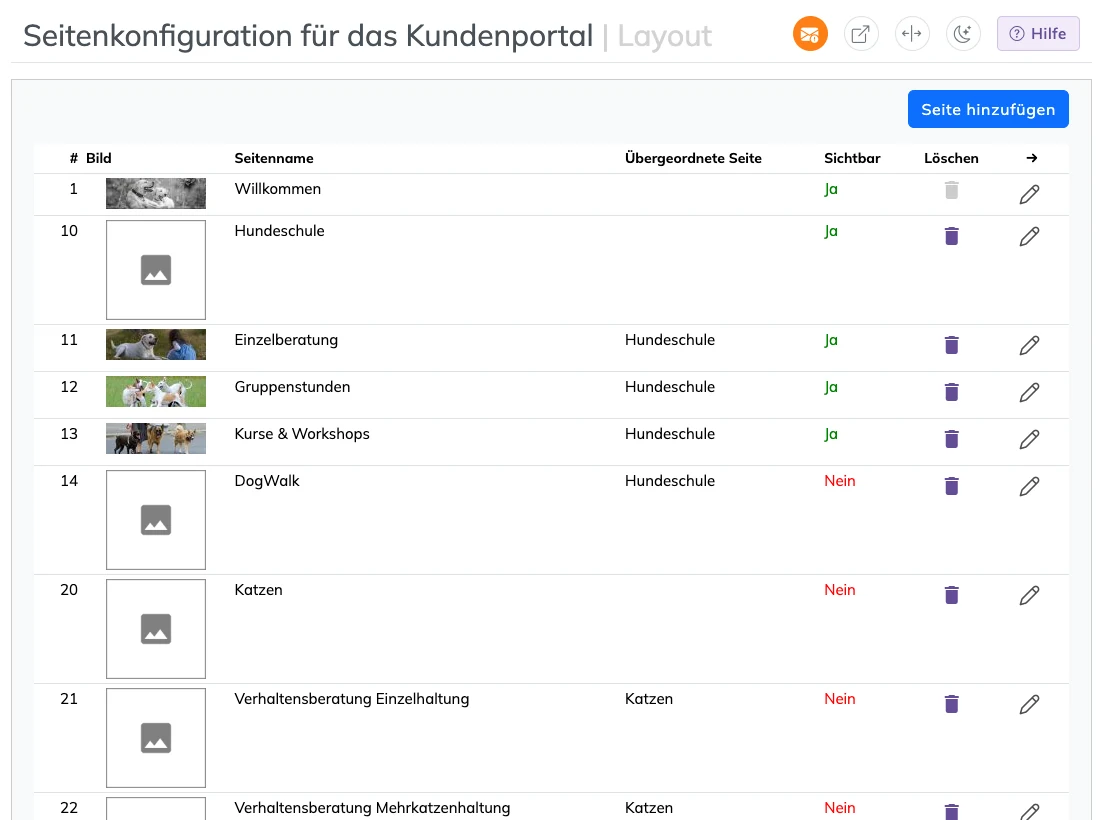Delete Verhaltensberatung Einzelhaltung page
1104x820 pixels.
pyautogui.click(x=951, y=705)
